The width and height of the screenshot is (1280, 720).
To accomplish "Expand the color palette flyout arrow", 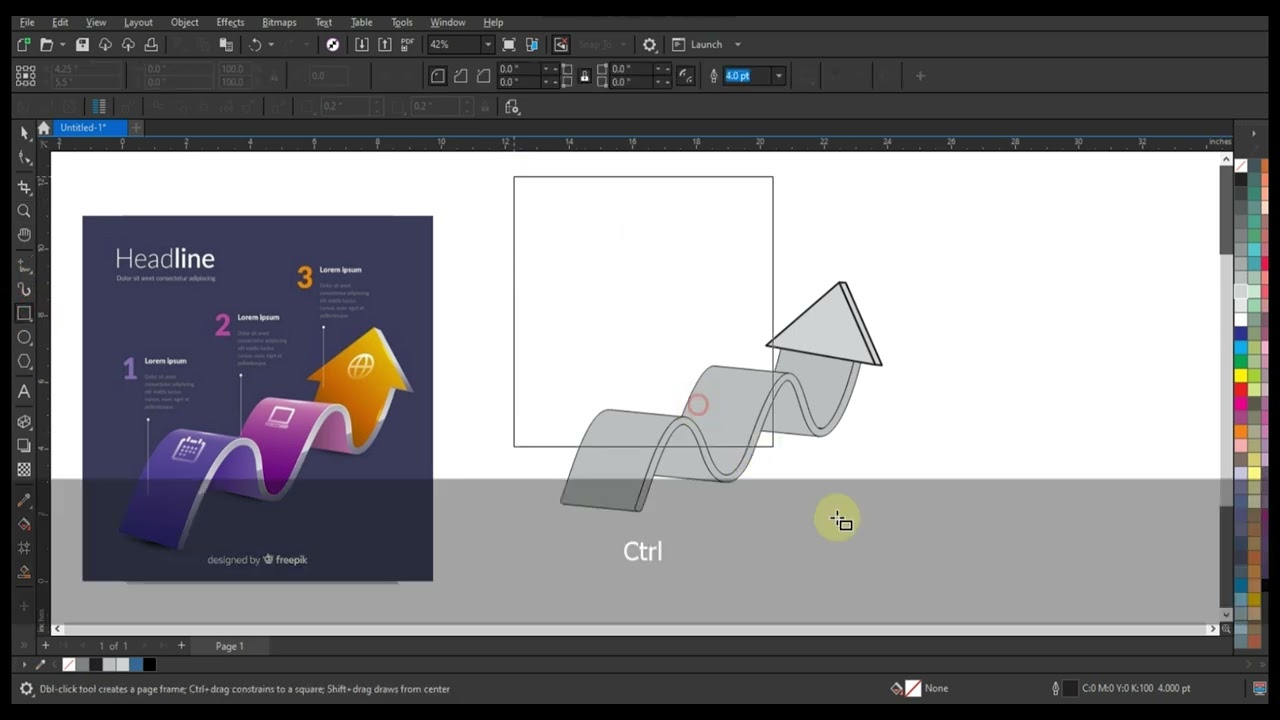I will tap(1254, 133).
